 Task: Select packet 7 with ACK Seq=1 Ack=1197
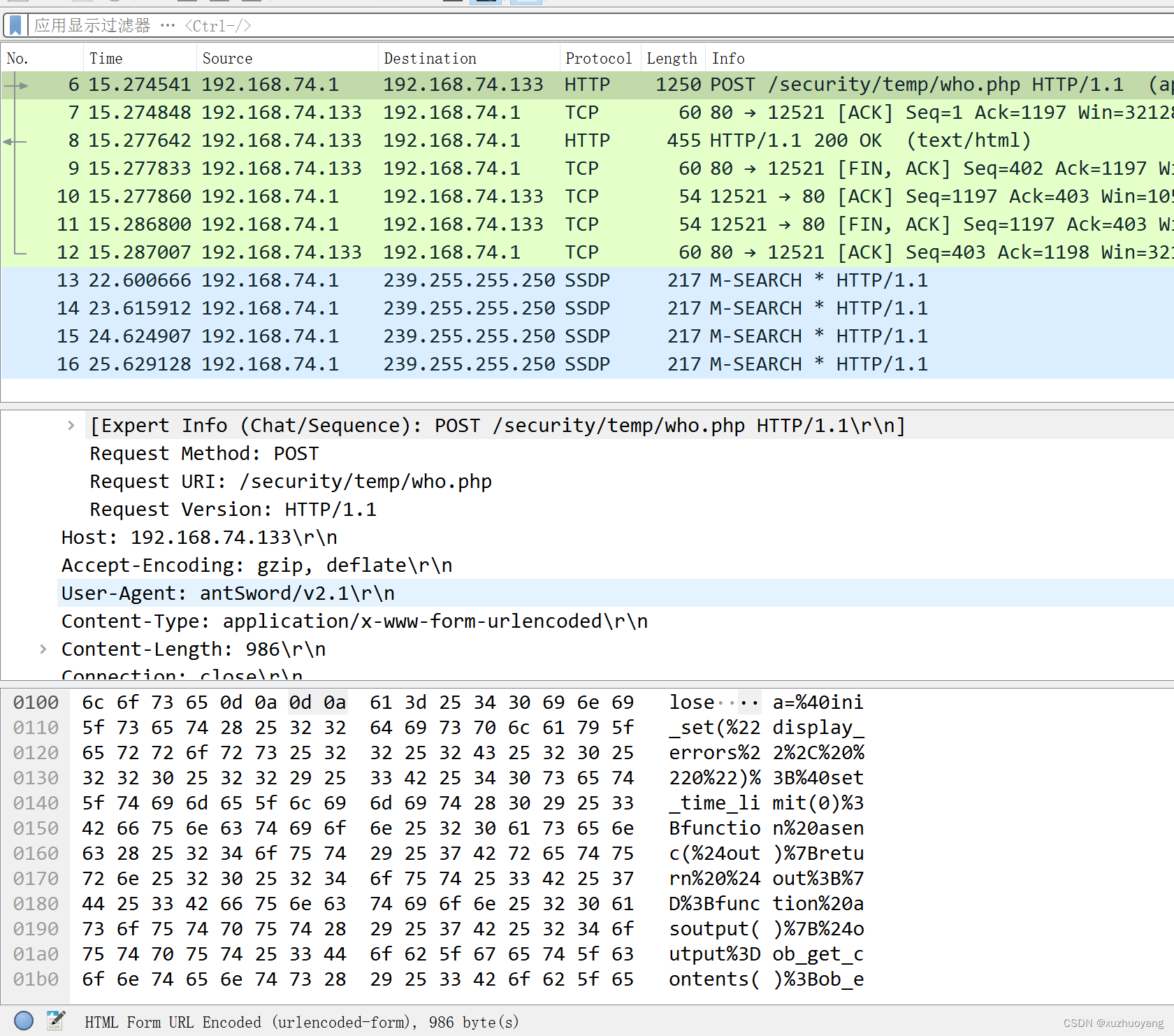(x=587, y=113)
